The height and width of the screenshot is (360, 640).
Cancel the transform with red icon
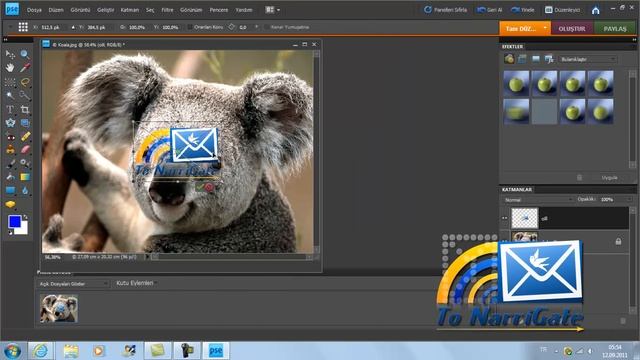pyautogui.click(x=209, y=187)
